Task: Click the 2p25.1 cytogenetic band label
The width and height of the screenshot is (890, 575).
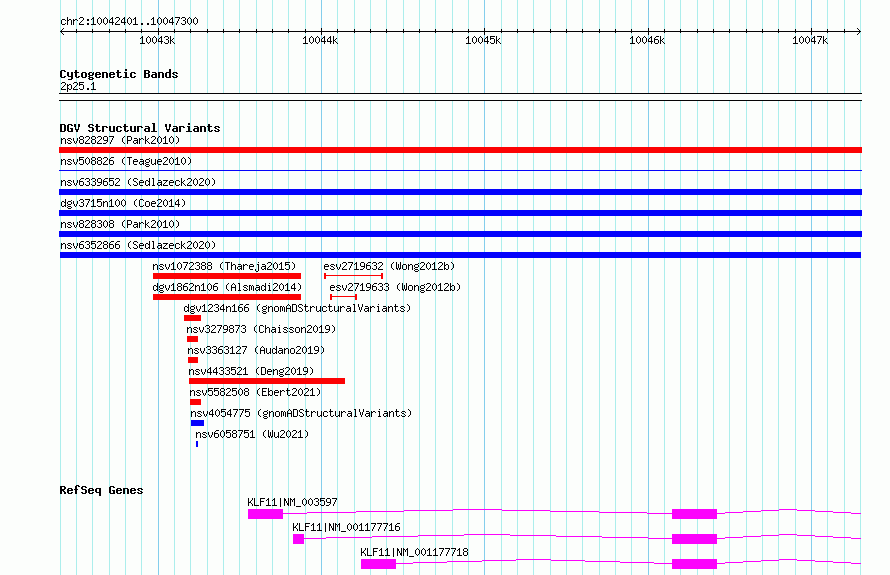Action: (78, 86)
